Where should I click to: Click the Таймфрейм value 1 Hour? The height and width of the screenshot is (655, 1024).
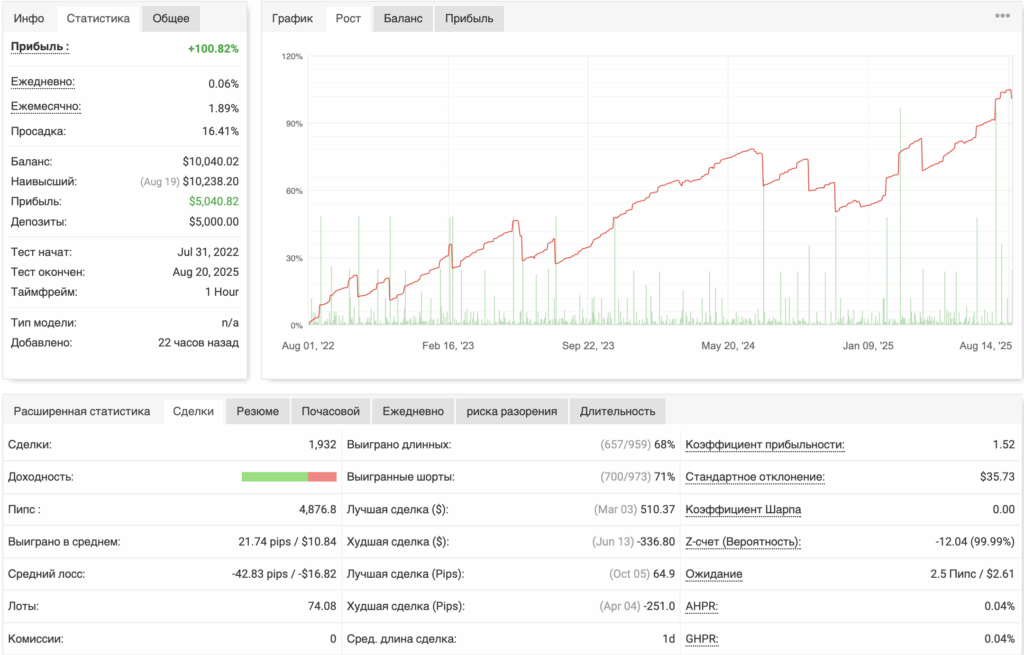222,292
